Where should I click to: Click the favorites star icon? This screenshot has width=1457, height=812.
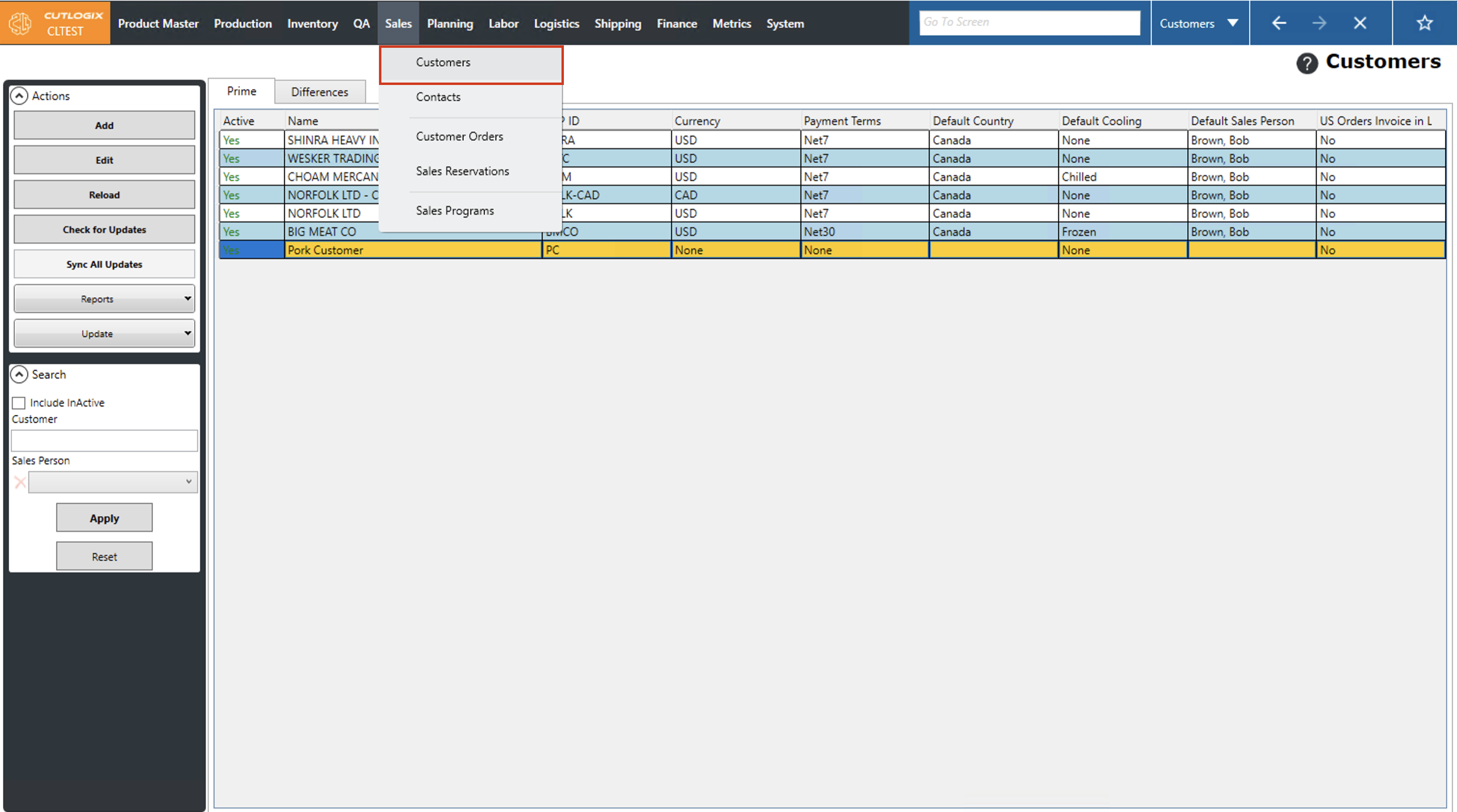pyautogui.click(x=1424, y=23)
